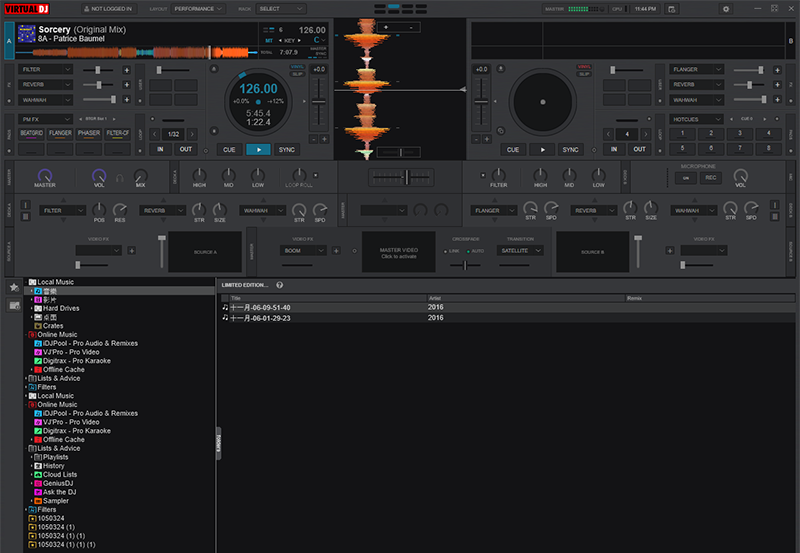The width and height of the screenshot is (800, 553).
Task: Click deck B LOW EQ knob
Action: click(x=598, y=175)
